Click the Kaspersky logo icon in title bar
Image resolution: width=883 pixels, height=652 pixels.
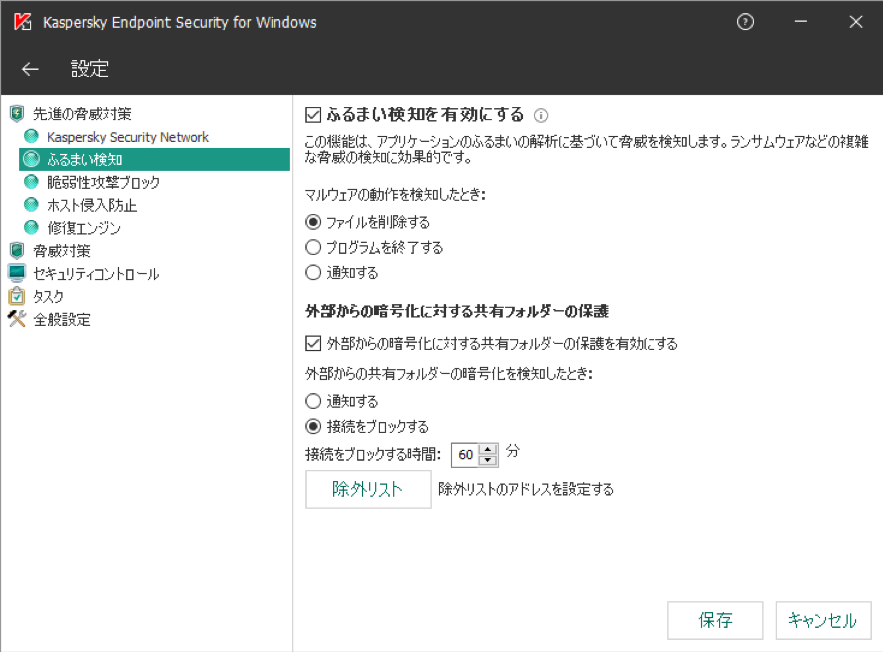click(x=23, y=22)
